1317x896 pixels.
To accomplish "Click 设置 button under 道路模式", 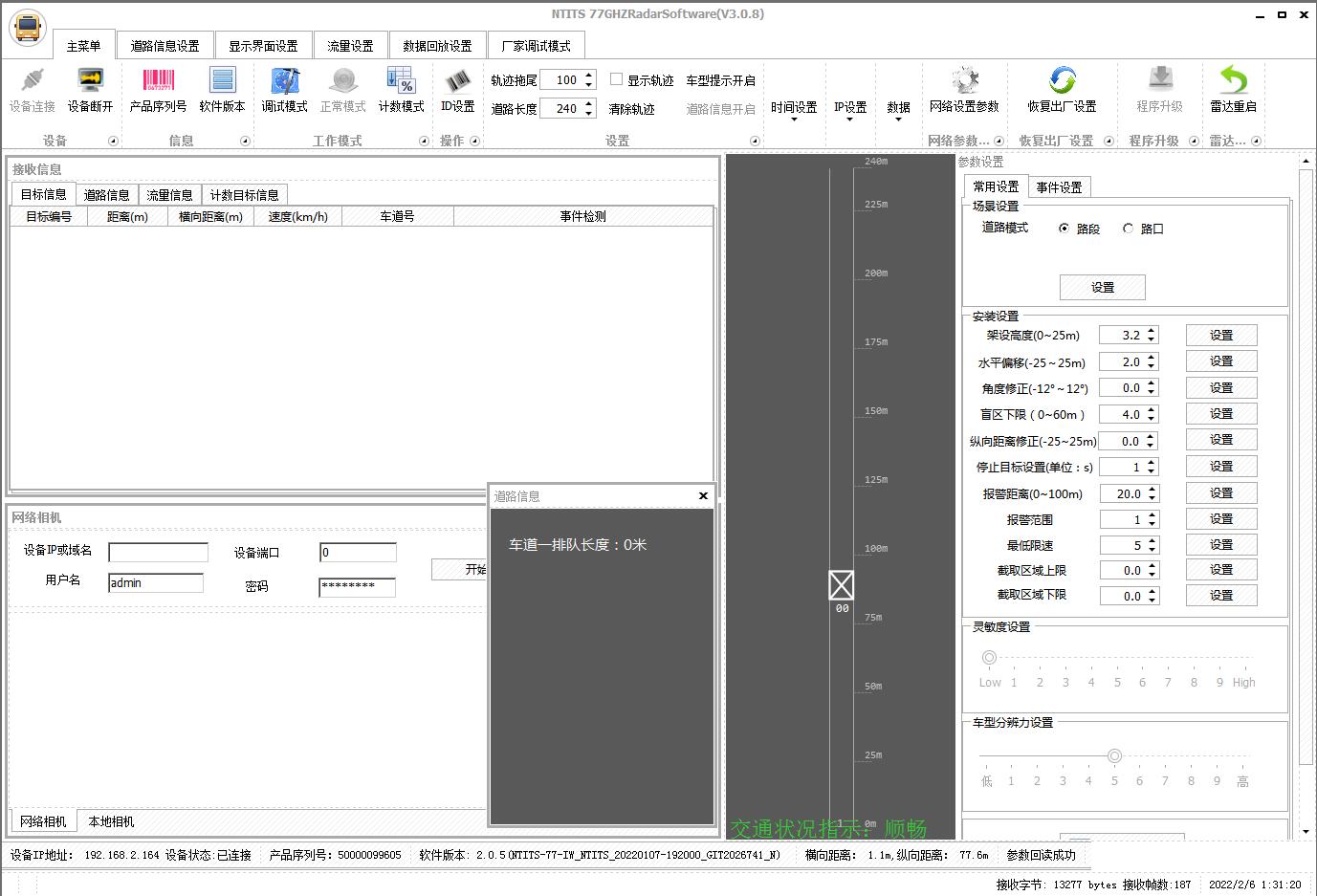I will (1103, 287).
